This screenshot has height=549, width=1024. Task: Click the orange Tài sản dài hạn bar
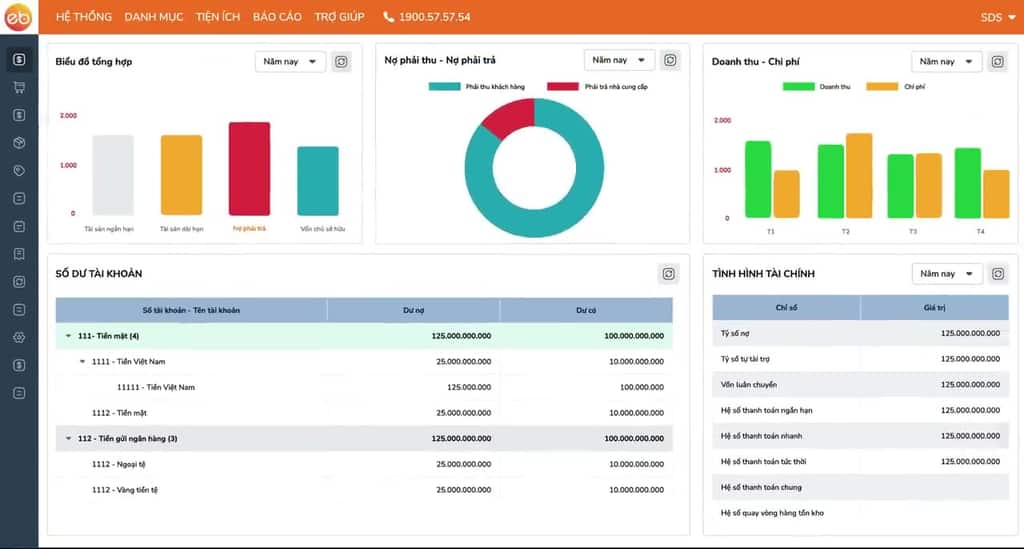(x=182, y=175)
